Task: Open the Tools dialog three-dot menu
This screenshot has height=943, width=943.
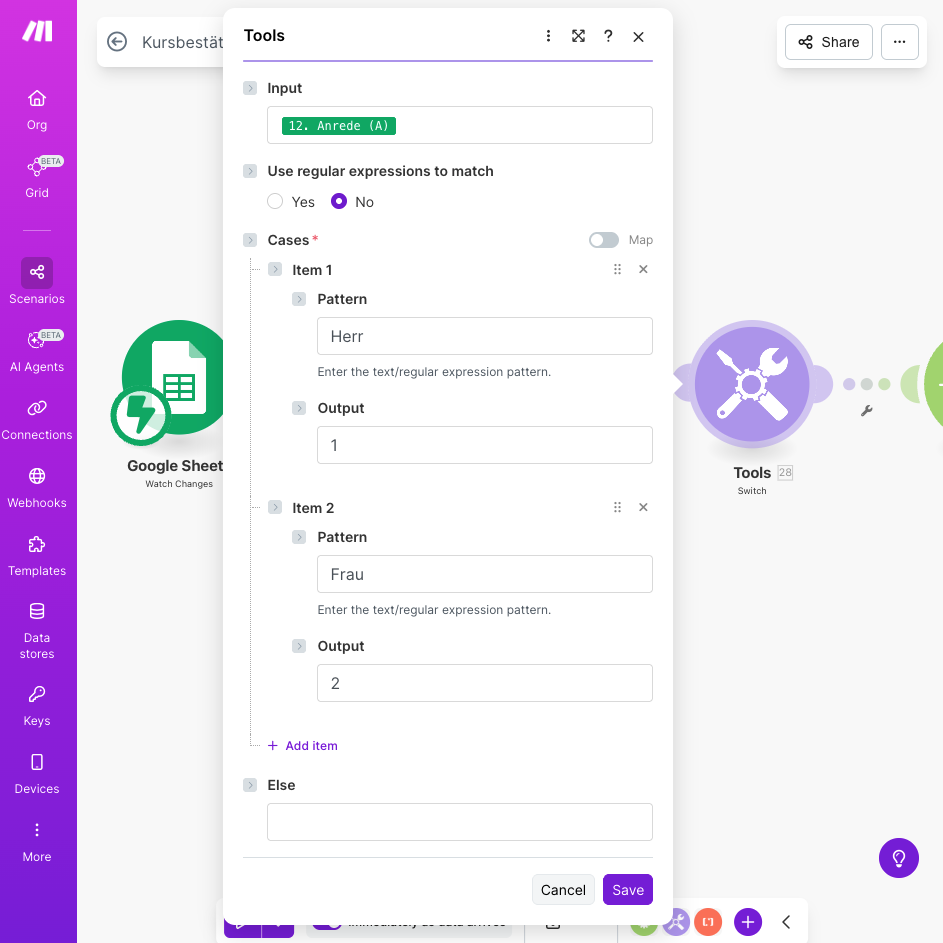Action: click(x=548, y=36)
